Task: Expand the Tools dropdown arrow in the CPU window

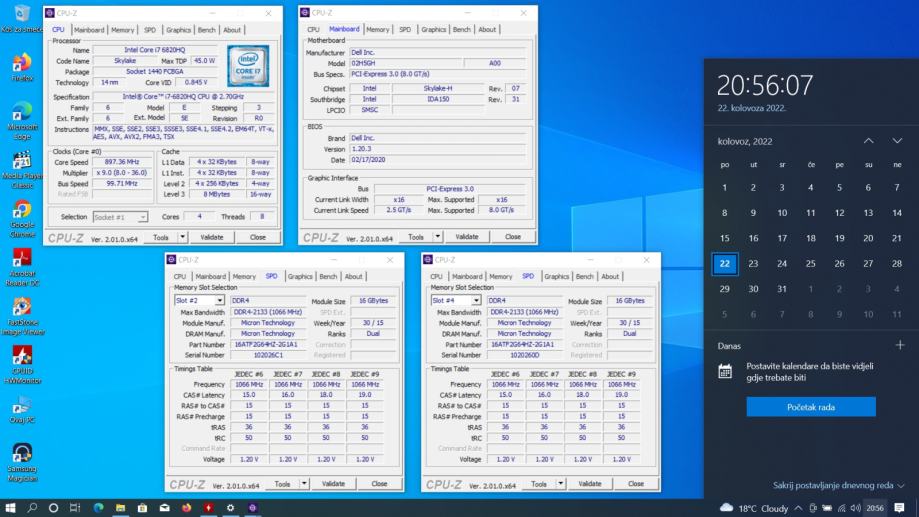Action: 183,237
